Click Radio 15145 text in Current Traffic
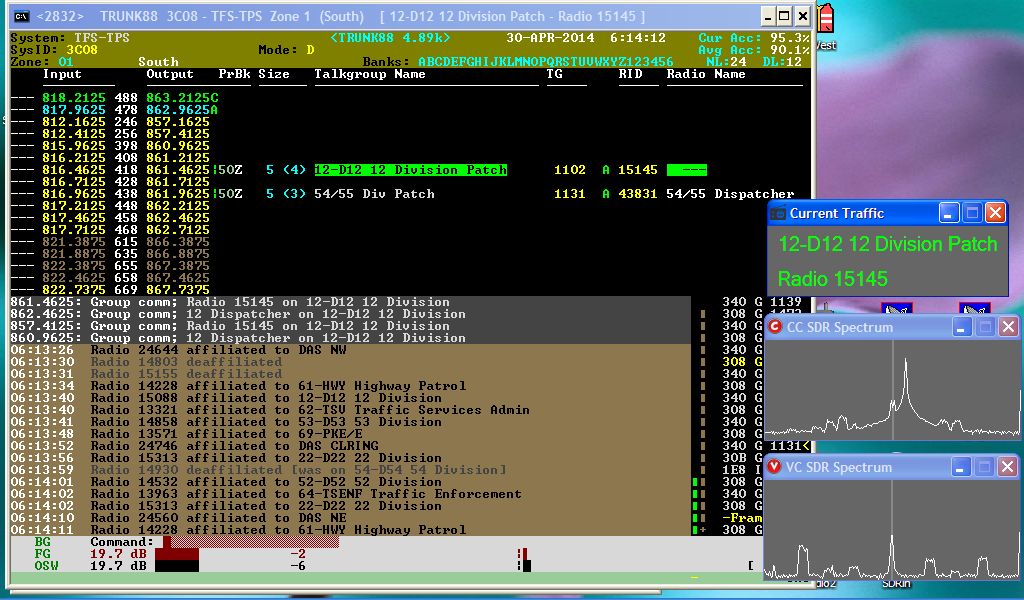1024x600 pixels. (x=833, y=278)
